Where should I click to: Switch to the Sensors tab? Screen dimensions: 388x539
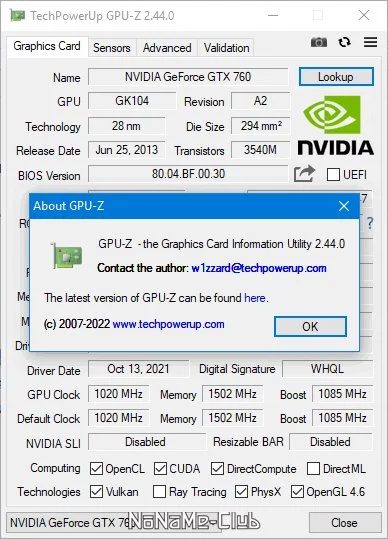(x=112, y=48)
